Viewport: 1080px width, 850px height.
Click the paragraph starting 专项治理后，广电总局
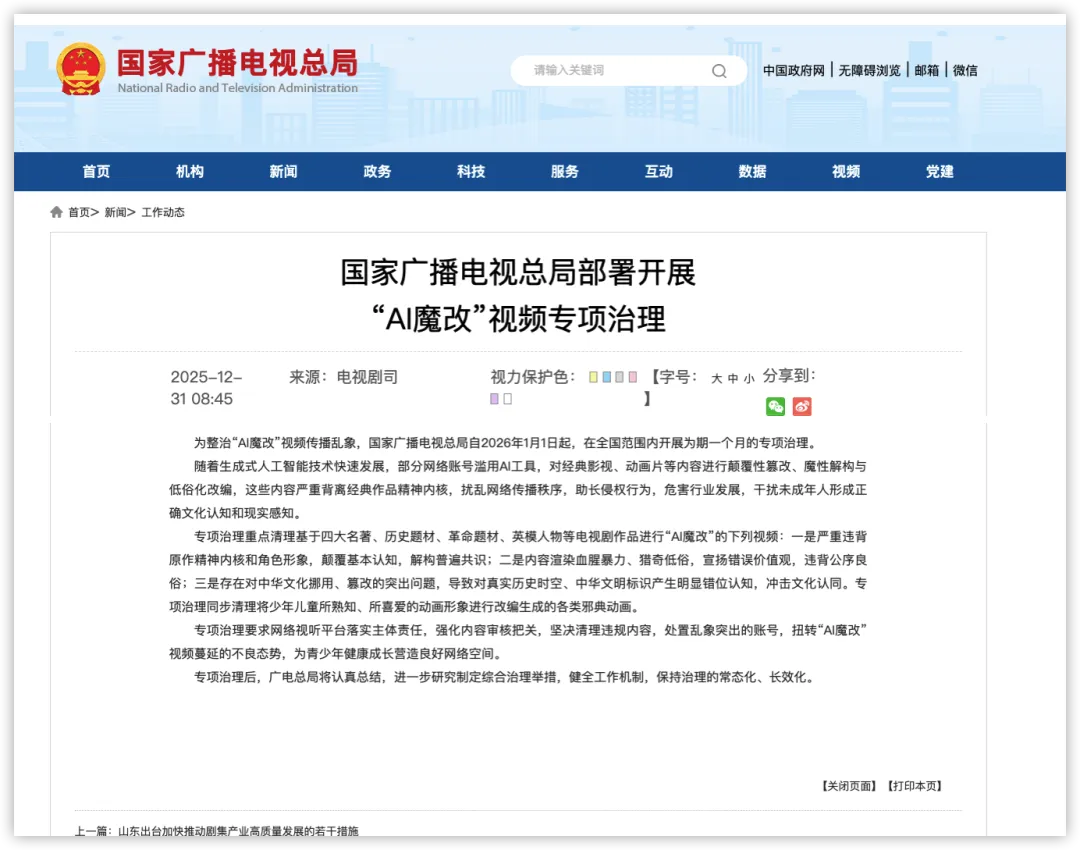pyautogui.click(x=506, y=677)
